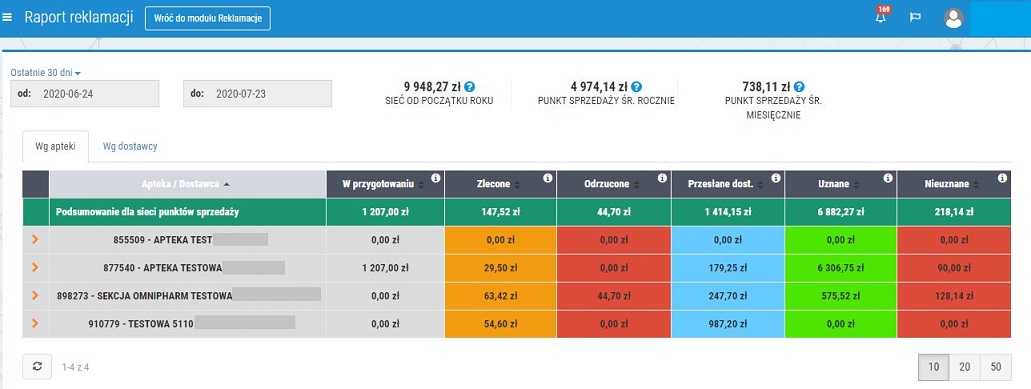Show info for Uznane column
The image size is (1031, 389).
[888, 178]
